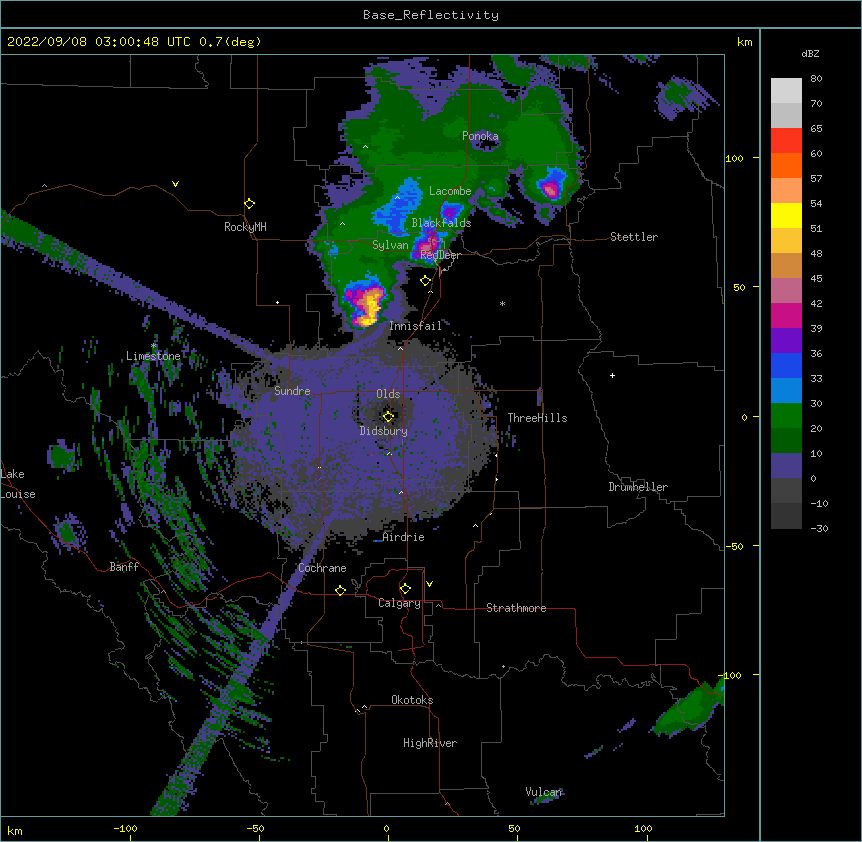Click the Stettler city label

(634, 237)
